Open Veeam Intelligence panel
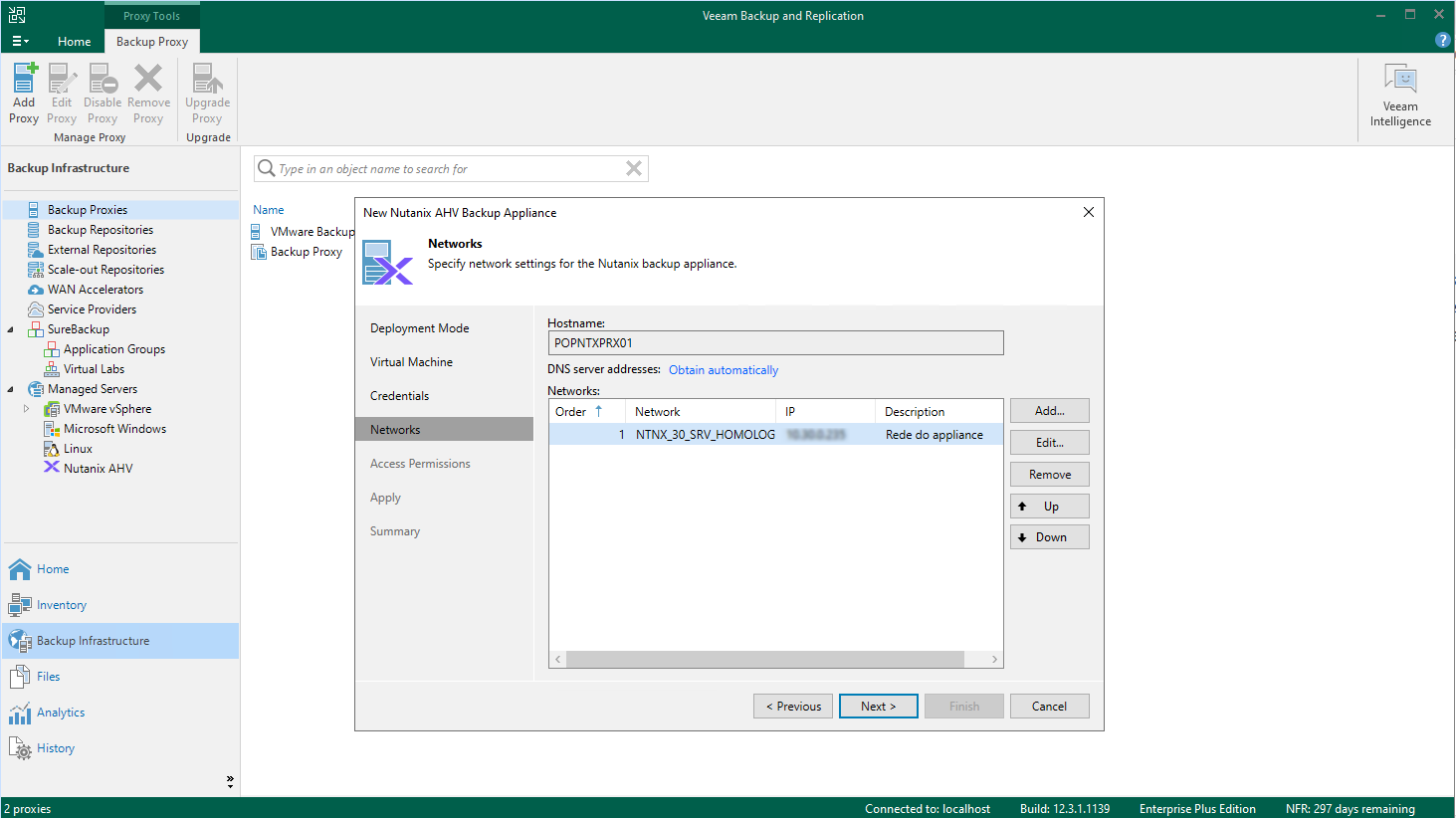1456x818 pixels. (x=1400, y=96)
